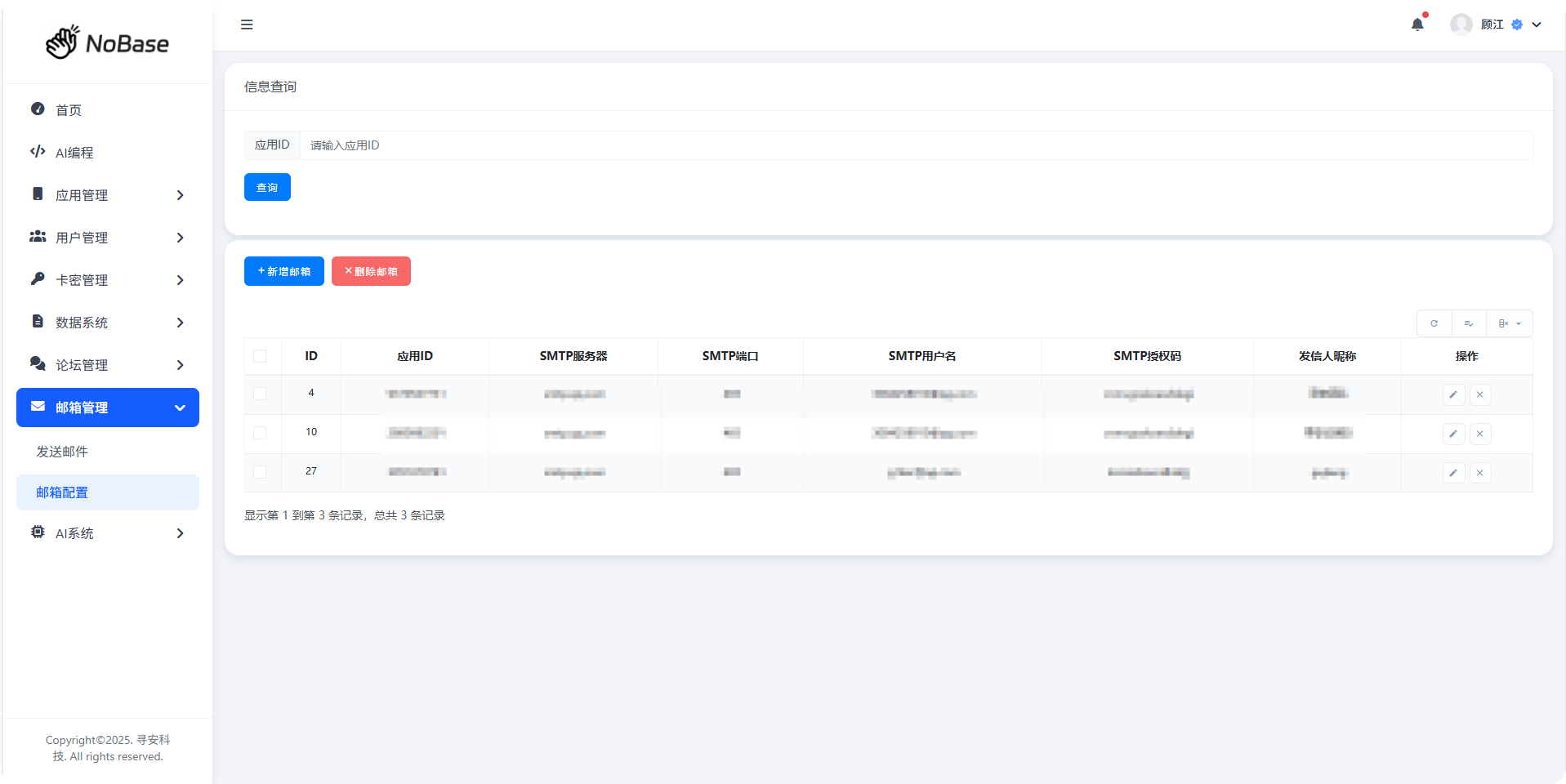Click the edit pencil for row ID 4
The image size is (1566, 784).
tap(1453, 394)
